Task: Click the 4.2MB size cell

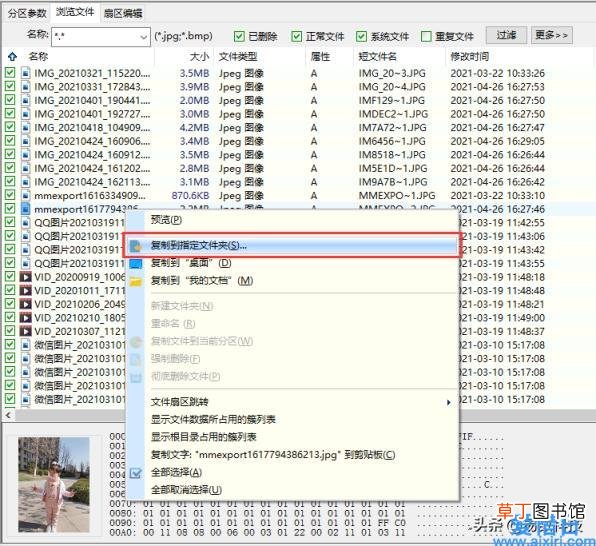Action: [195, 128]
